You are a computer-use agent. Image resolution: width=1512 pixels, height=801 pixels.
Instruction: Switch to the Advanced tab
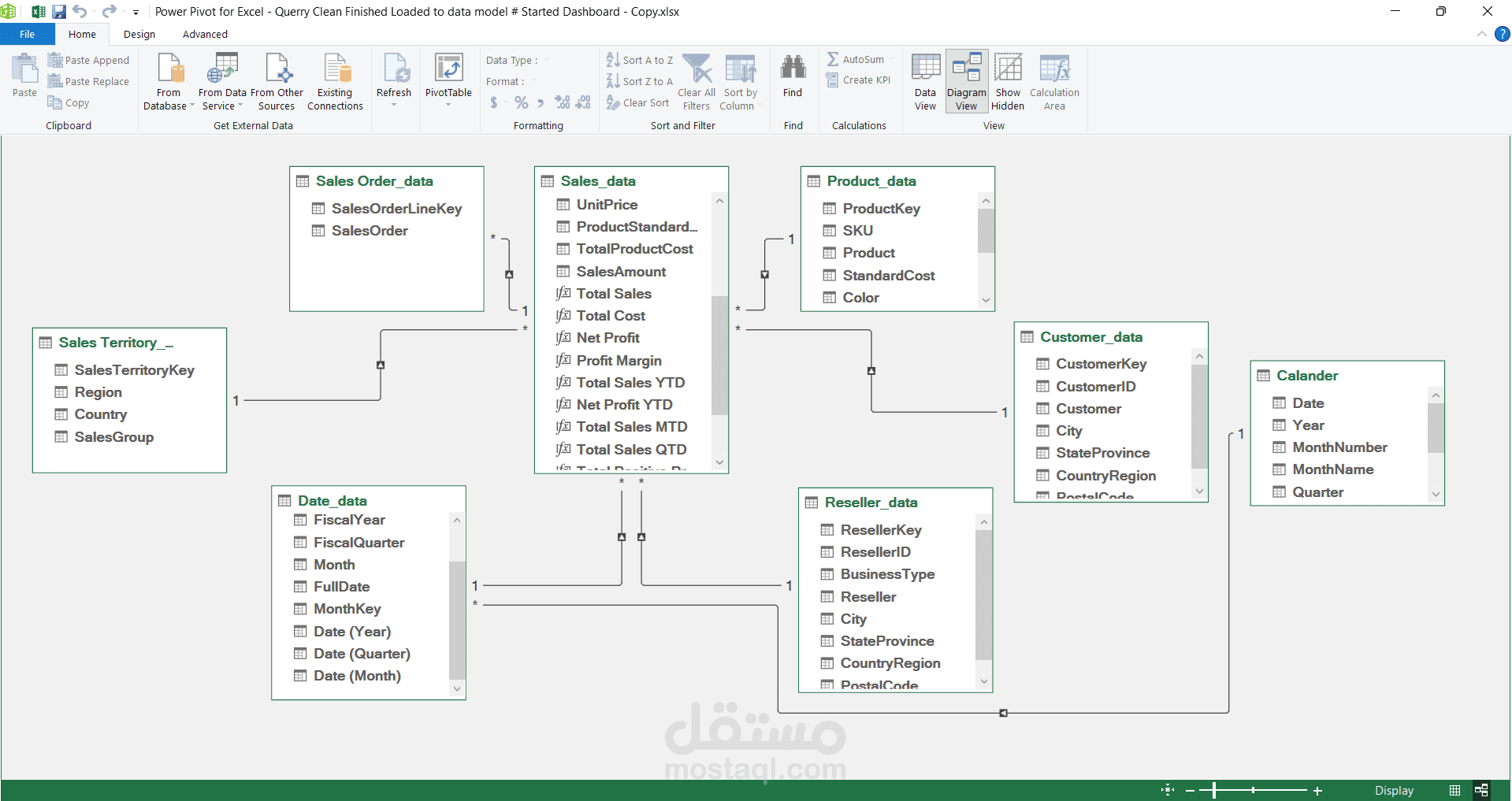click(205, 34)
